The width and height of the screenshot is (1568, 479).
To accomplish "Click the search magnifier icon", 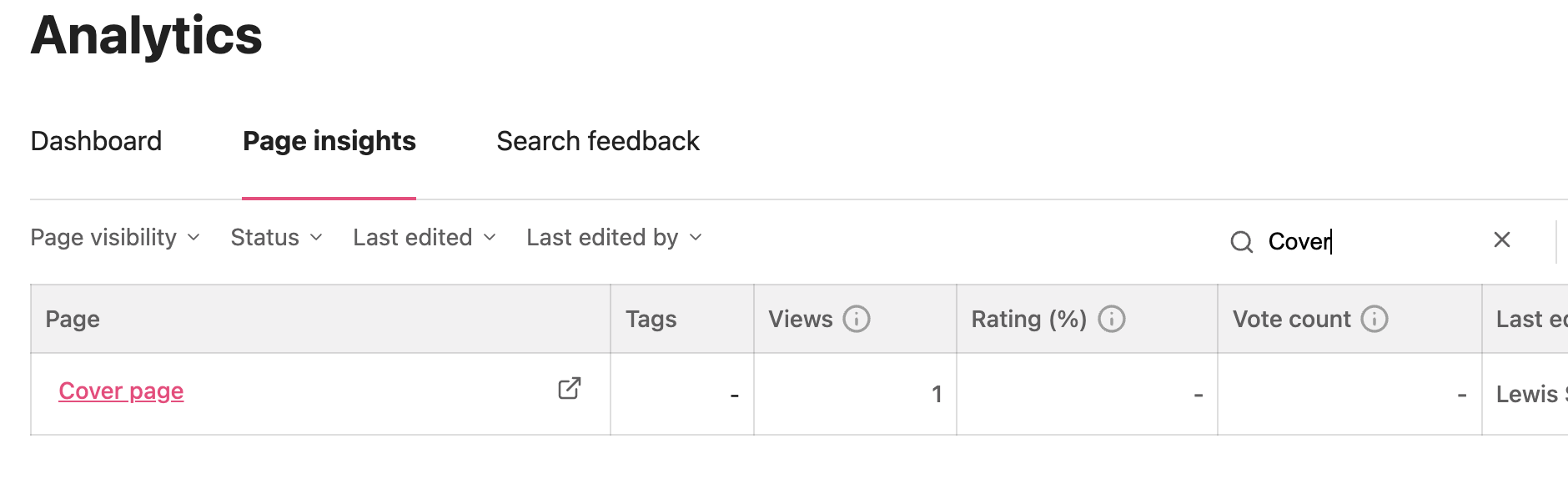I will click(x=1242, y=242).
